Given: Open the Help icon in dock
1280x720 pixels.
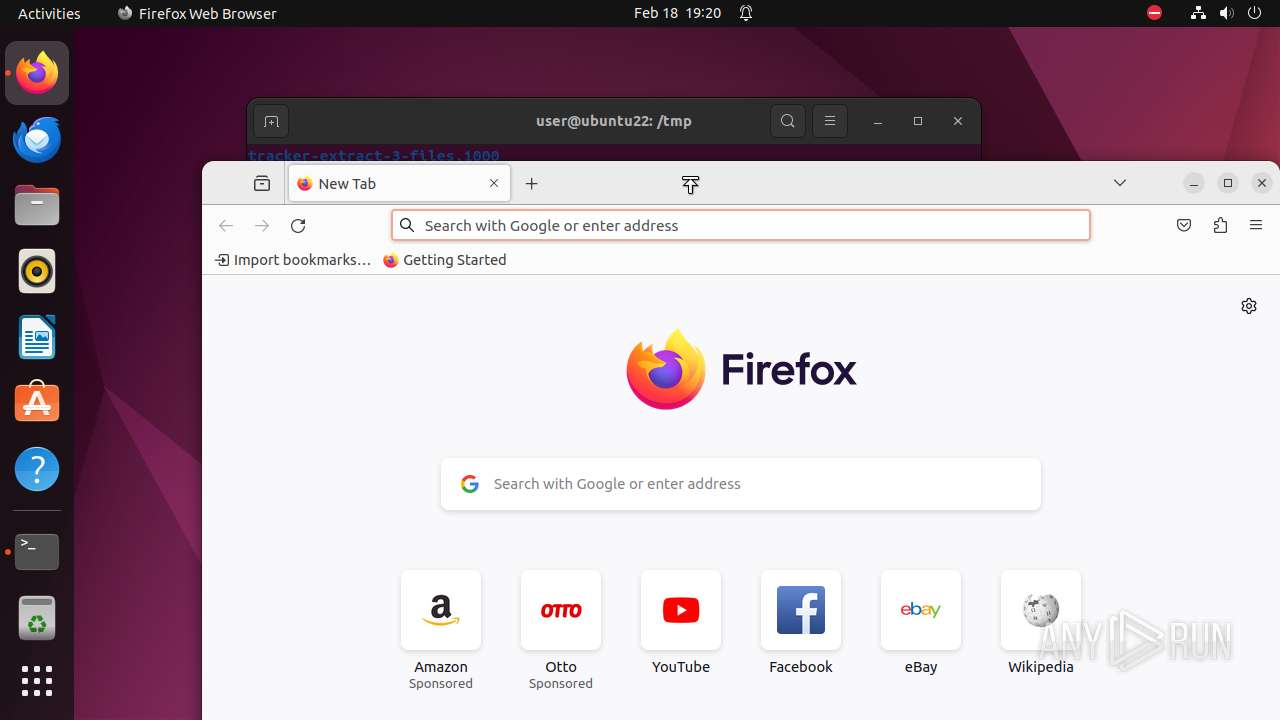Looking at the screenshot, I should 37,469.
